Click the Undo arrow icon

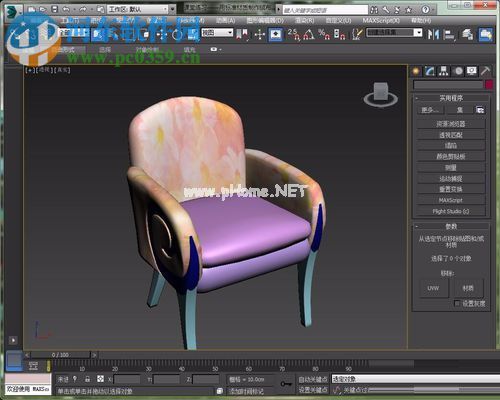click(x=66, y=9)
